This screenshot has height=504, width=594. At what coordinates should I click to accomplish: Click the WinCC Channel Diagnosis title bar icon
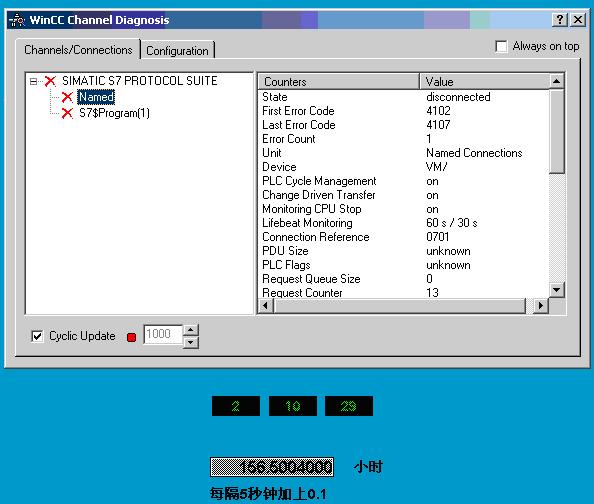17,20
